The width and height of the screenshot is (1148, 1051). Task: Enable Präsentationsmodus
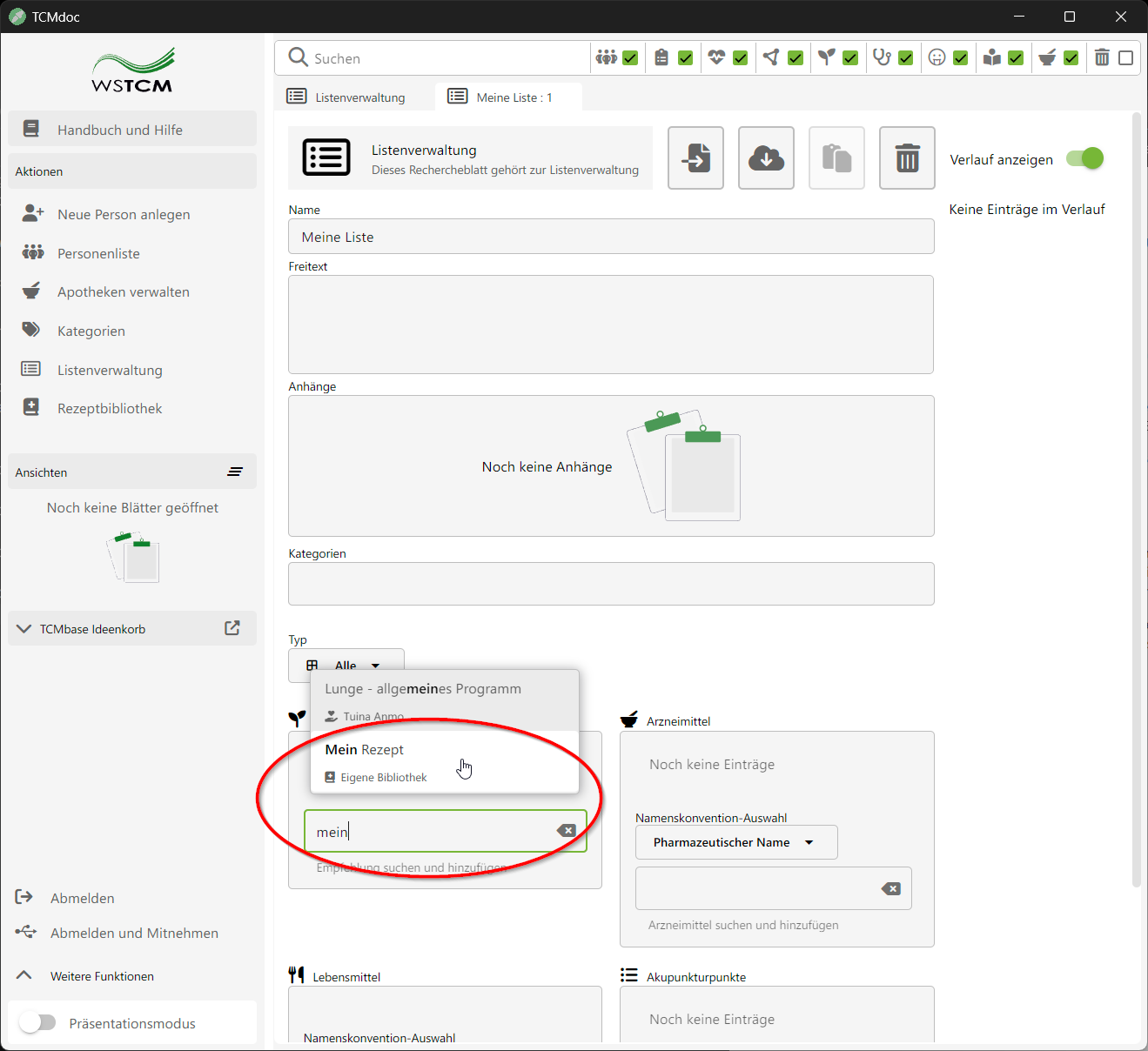tap(38, 1022)
